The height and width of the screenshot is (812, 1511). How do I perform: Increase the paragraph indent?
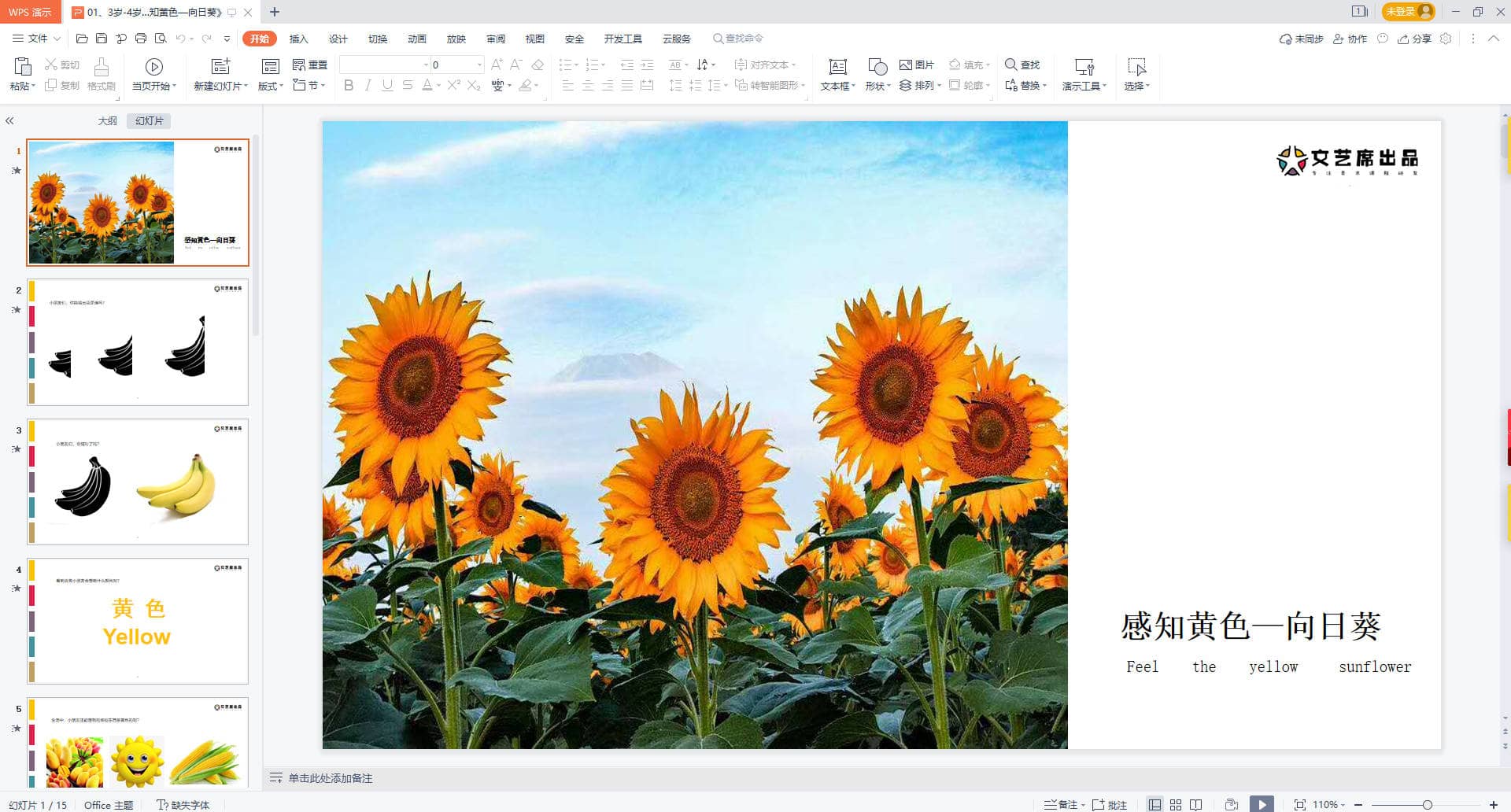point(647,65)
